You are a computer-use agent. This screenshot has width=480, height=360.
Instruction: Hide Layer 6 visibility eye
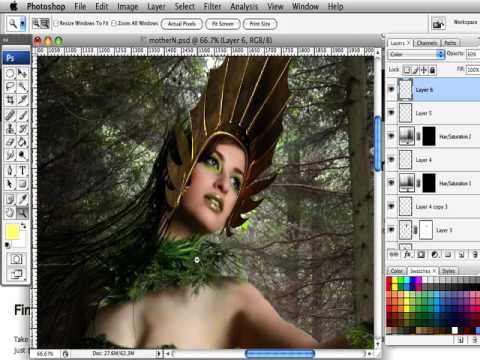coord(391,89)
